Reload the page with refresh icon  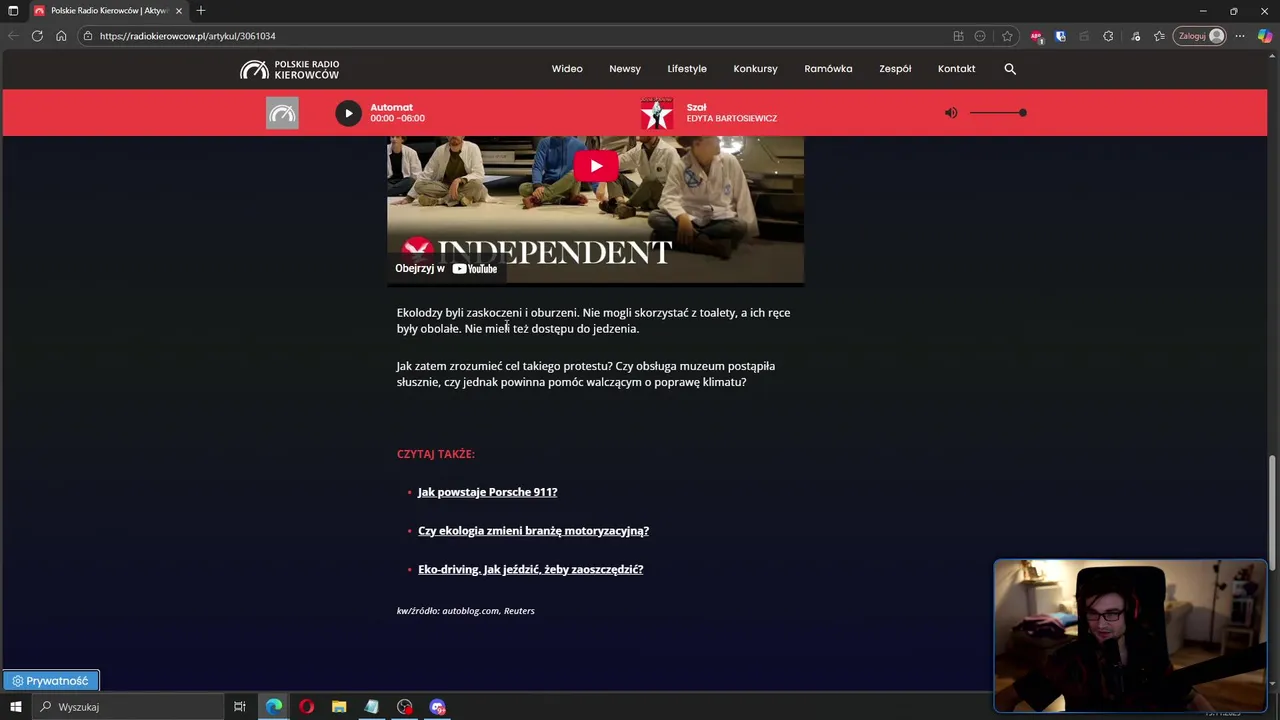(x=37, y=36)
